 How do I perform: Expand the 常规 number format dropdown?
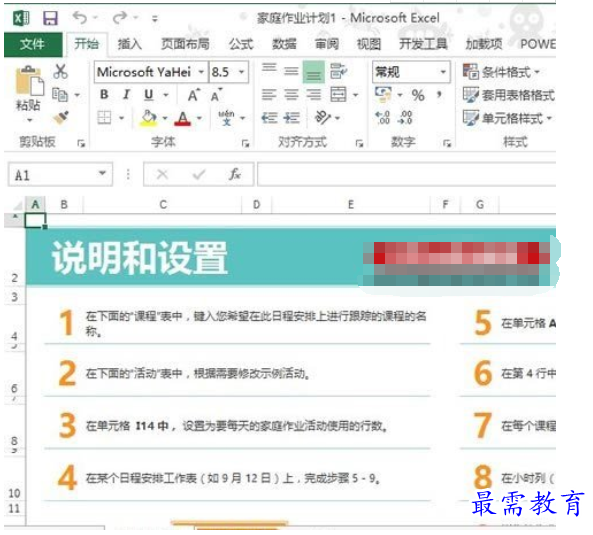[x=442, y=72]
